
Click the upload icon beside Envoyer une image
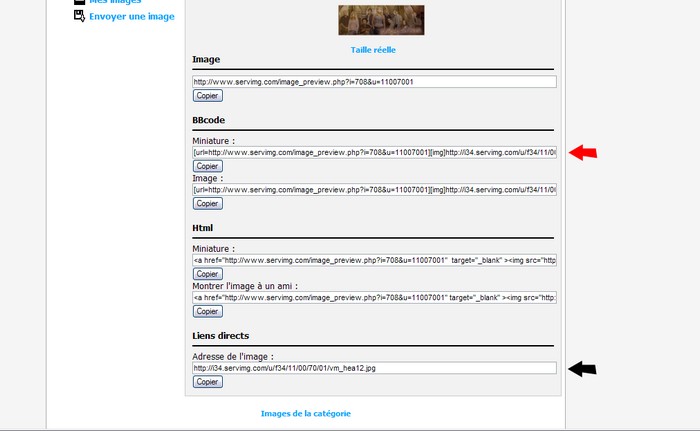pos(79,16)
